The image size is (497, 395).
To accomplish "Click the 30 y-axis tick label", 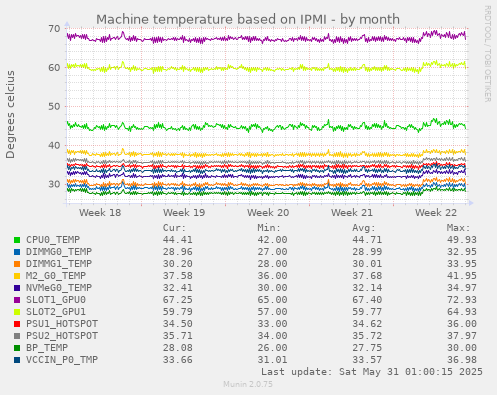I will (54, 184).
